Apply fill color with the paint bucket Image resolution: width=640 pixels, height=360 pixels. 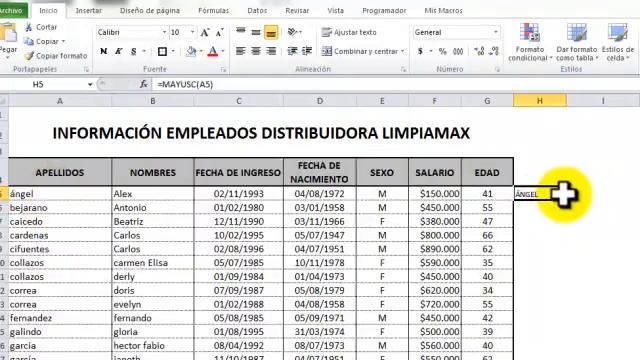[191, 51]
